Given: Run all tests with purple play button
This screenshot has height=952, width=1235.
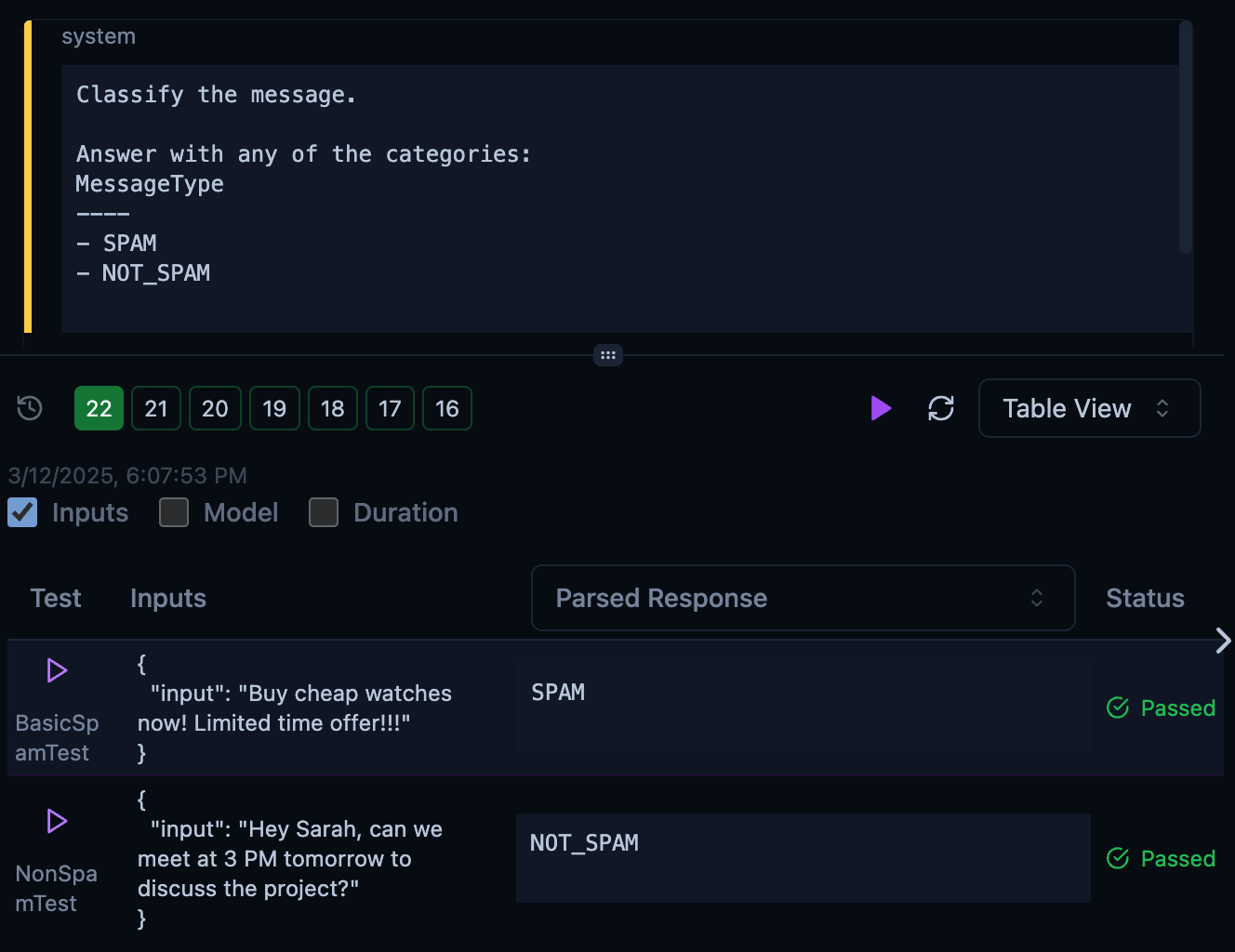Looking at the screenshot, I should [881, 408].
